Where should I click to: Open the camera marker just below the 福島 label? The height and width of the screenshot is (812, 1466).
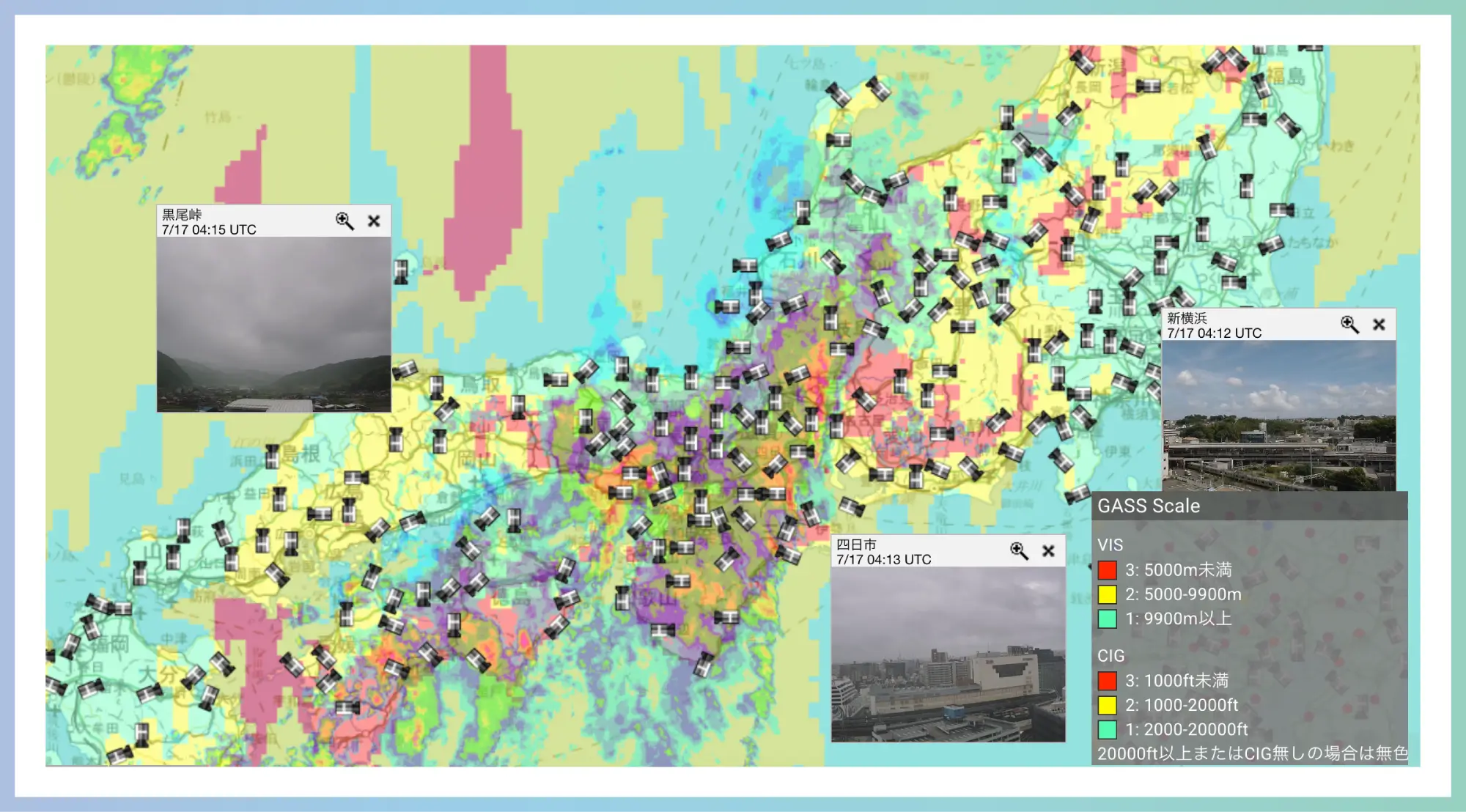(x=1261, y=85)
